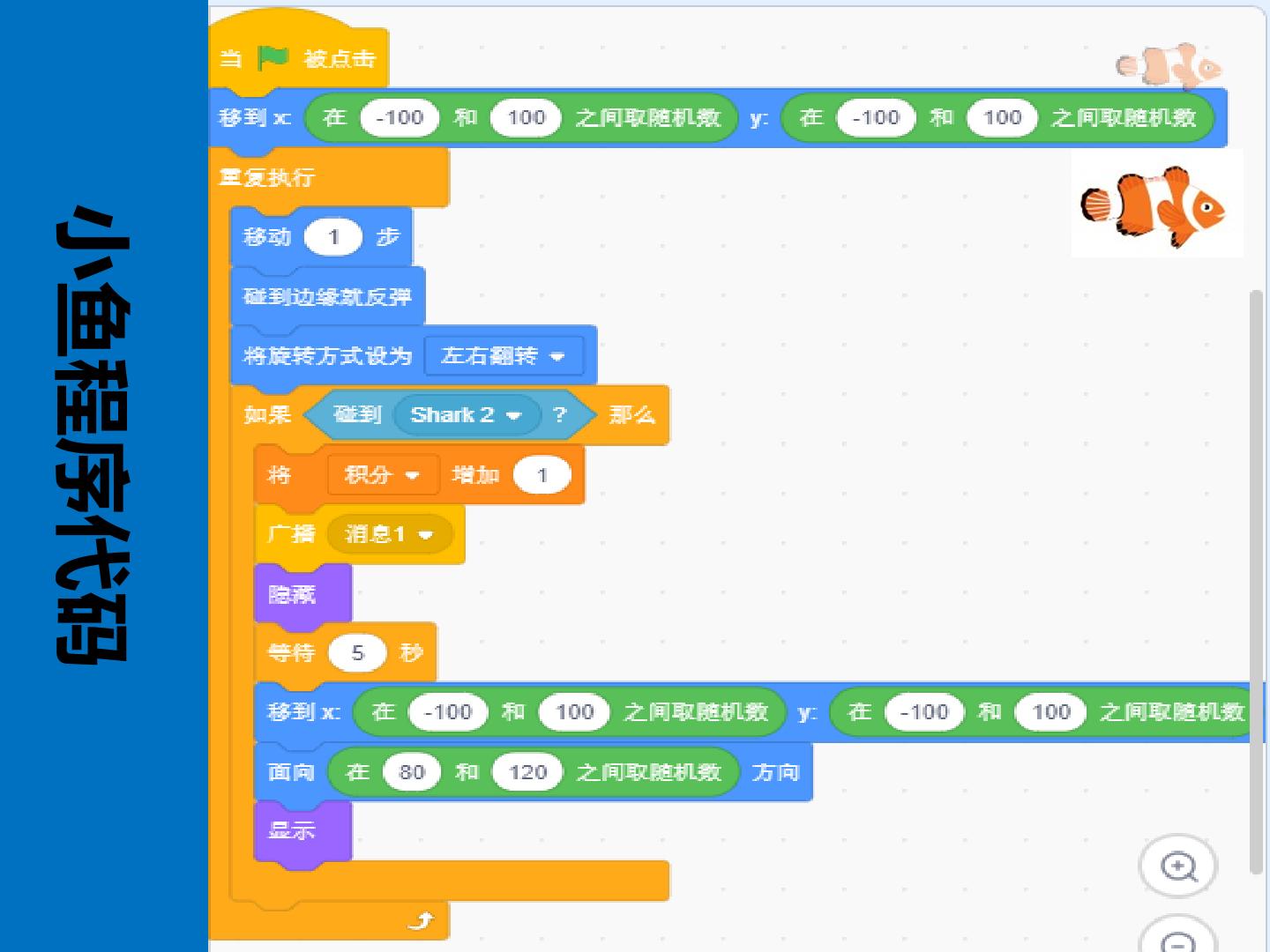Click the vertical scrollbar of the workspace
1270x952 pixels.
coord(1256,582)
